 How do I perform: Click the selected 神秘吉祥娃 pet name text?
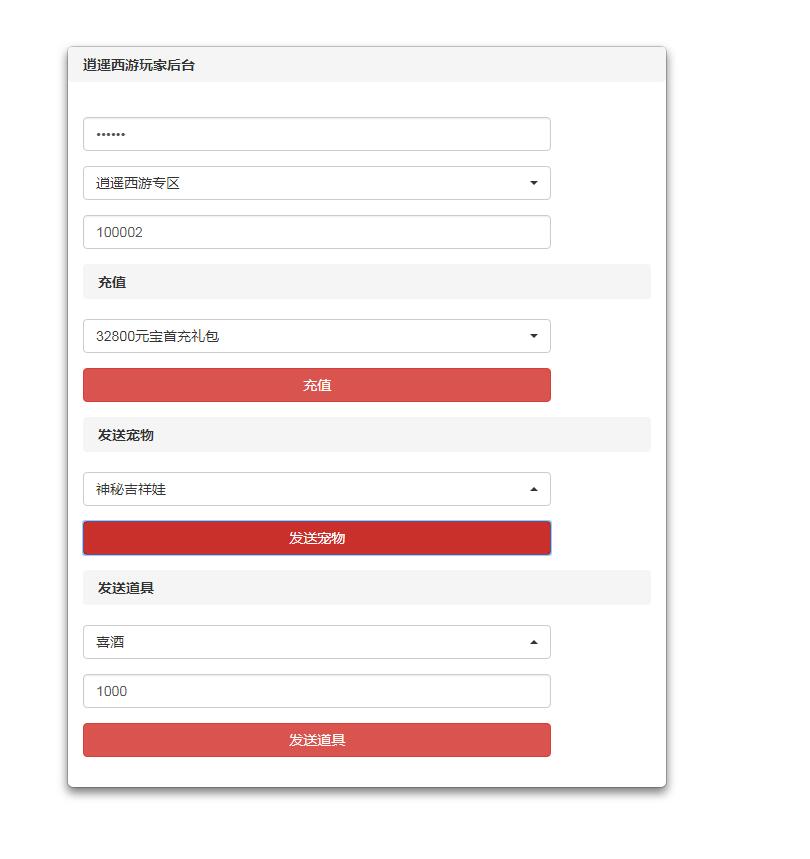click(x=131, y=489)
